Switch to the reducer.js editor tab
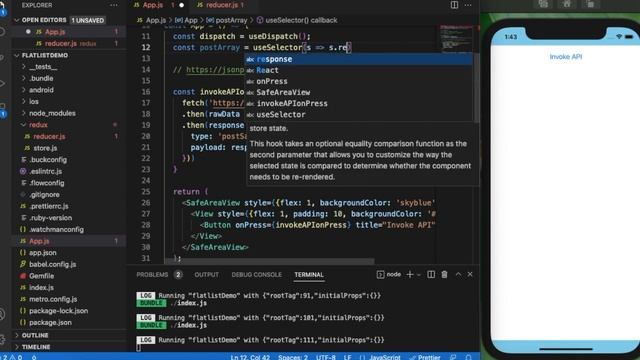This screenshot has width=640, height=360. [x=220, y=5]
